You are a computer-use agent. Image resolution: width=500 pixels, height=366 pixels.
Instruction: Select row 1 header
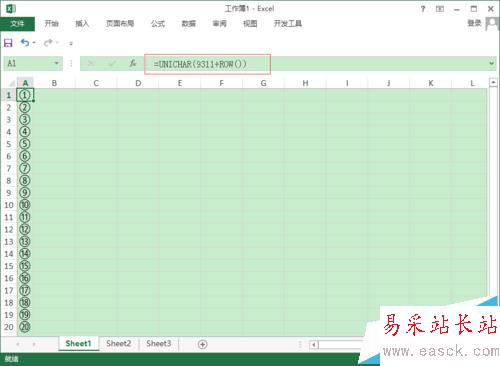(8, 95)
